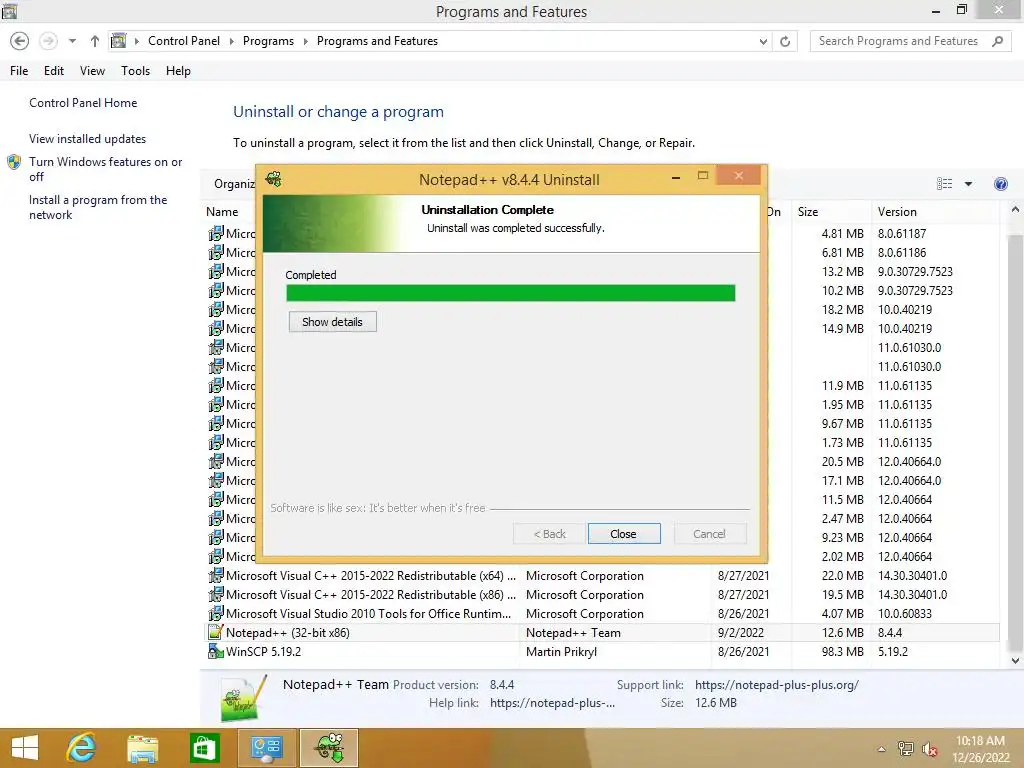Switch to Notepad++ uninstaller taskbar button
Screen dimensions: 1024x768
coord(328,748)
